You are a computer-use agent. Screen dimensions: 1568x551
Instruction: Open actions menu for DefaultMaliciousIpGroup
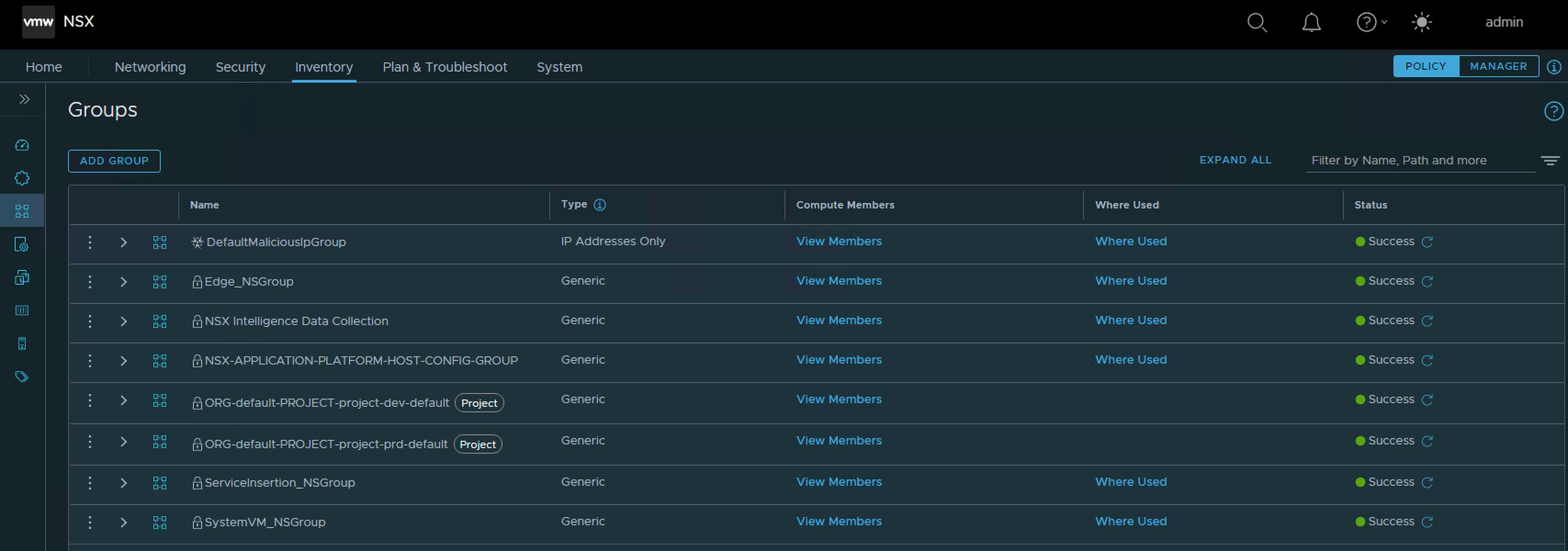click(90, 242)
